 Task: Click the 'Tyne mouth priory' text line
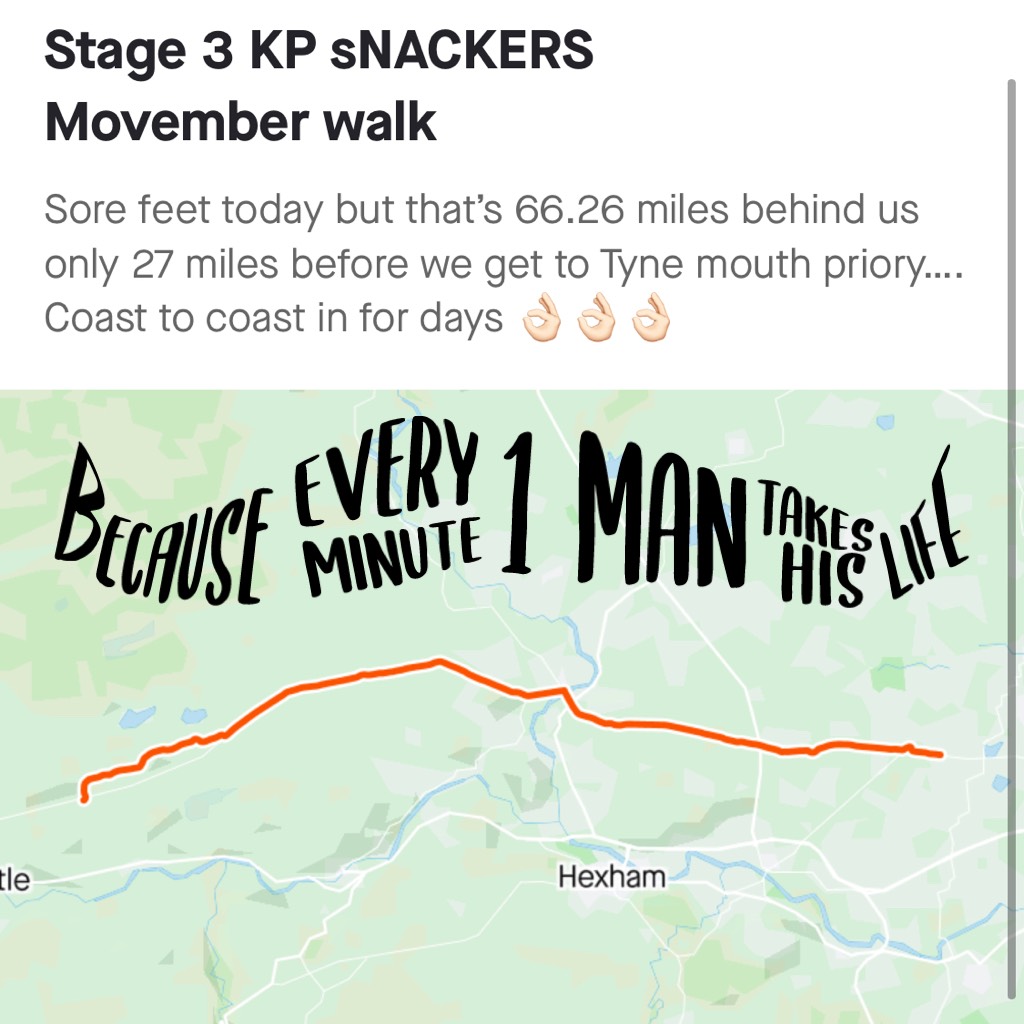pyautogui.click(x=503, y=264)
